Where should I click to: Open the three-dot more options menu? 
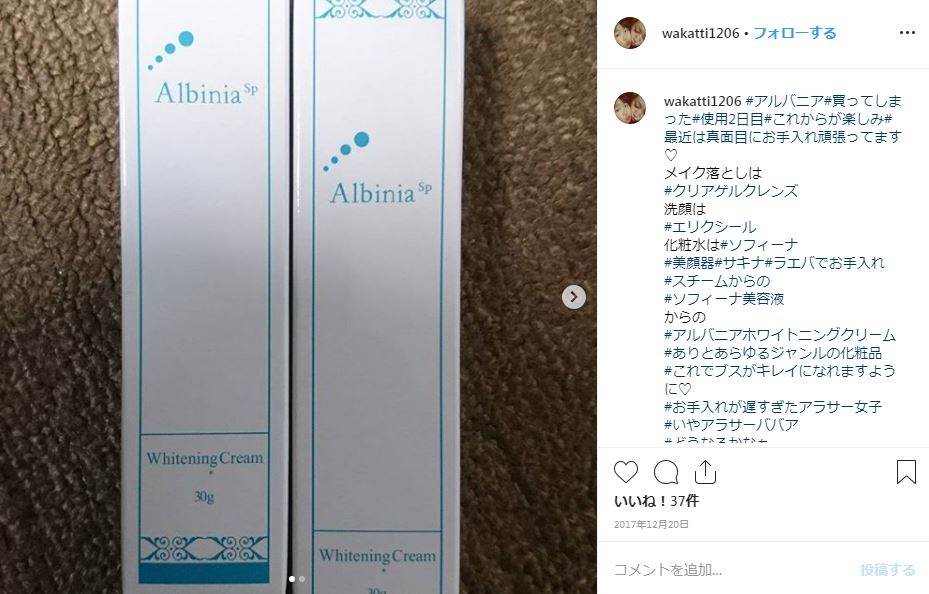(x=907, y=33)
